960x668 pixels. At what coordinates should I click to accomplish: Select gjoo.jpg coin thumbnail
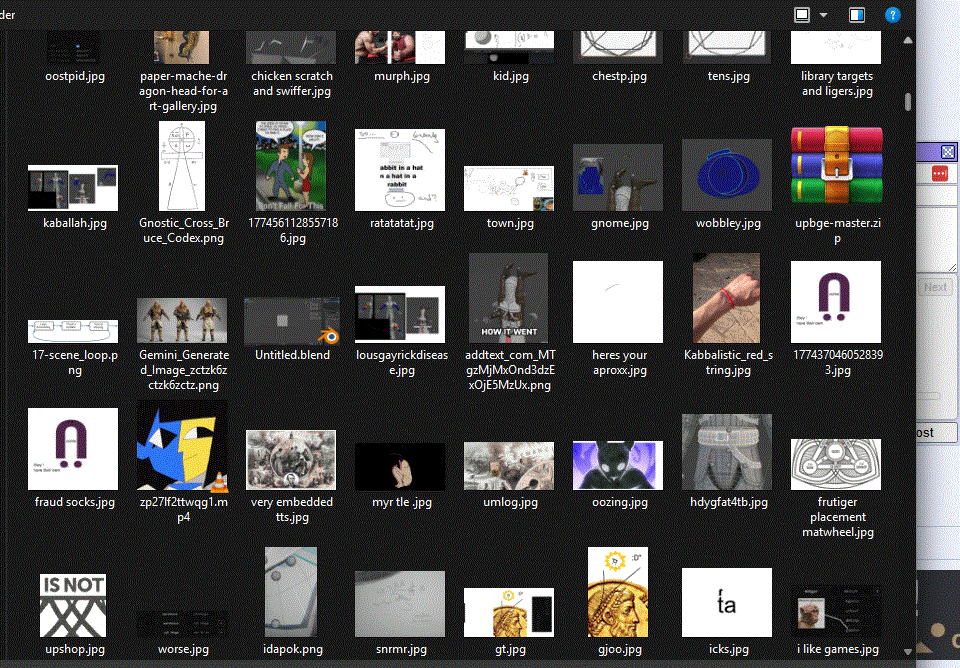(x=618, y=592)
